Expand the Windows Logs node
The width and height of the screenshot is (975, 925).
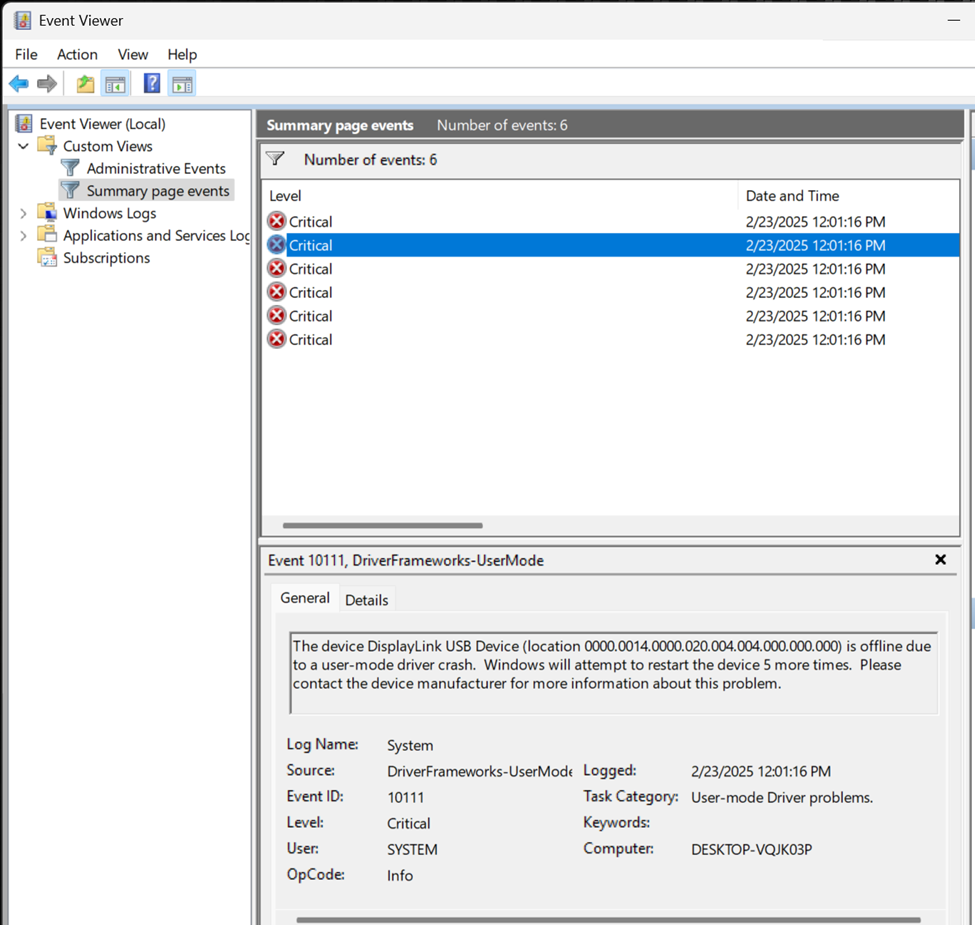24,213
